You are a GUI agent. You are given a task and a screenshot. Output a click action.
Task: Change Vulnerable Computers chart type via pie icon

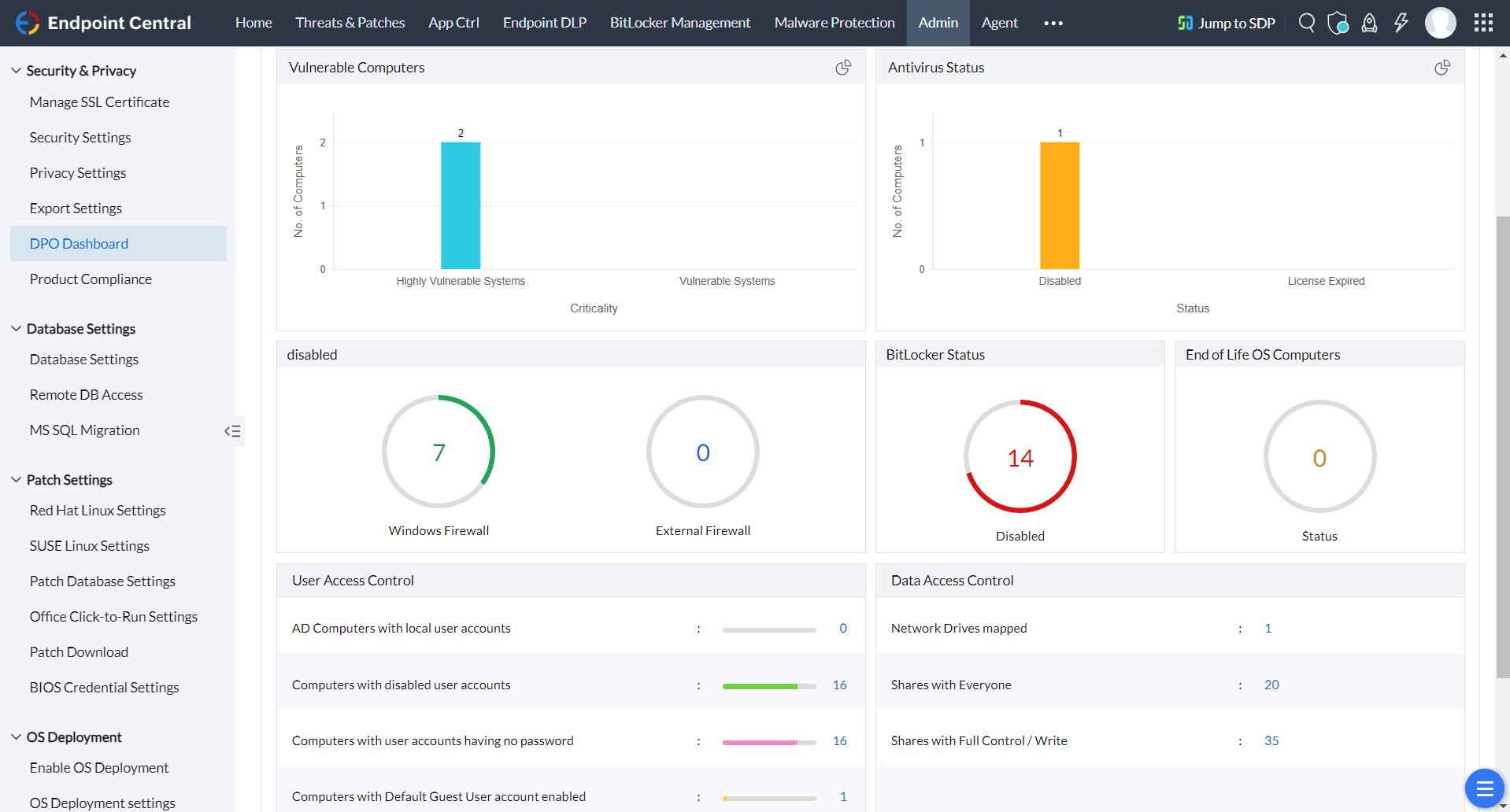point(843,68)
